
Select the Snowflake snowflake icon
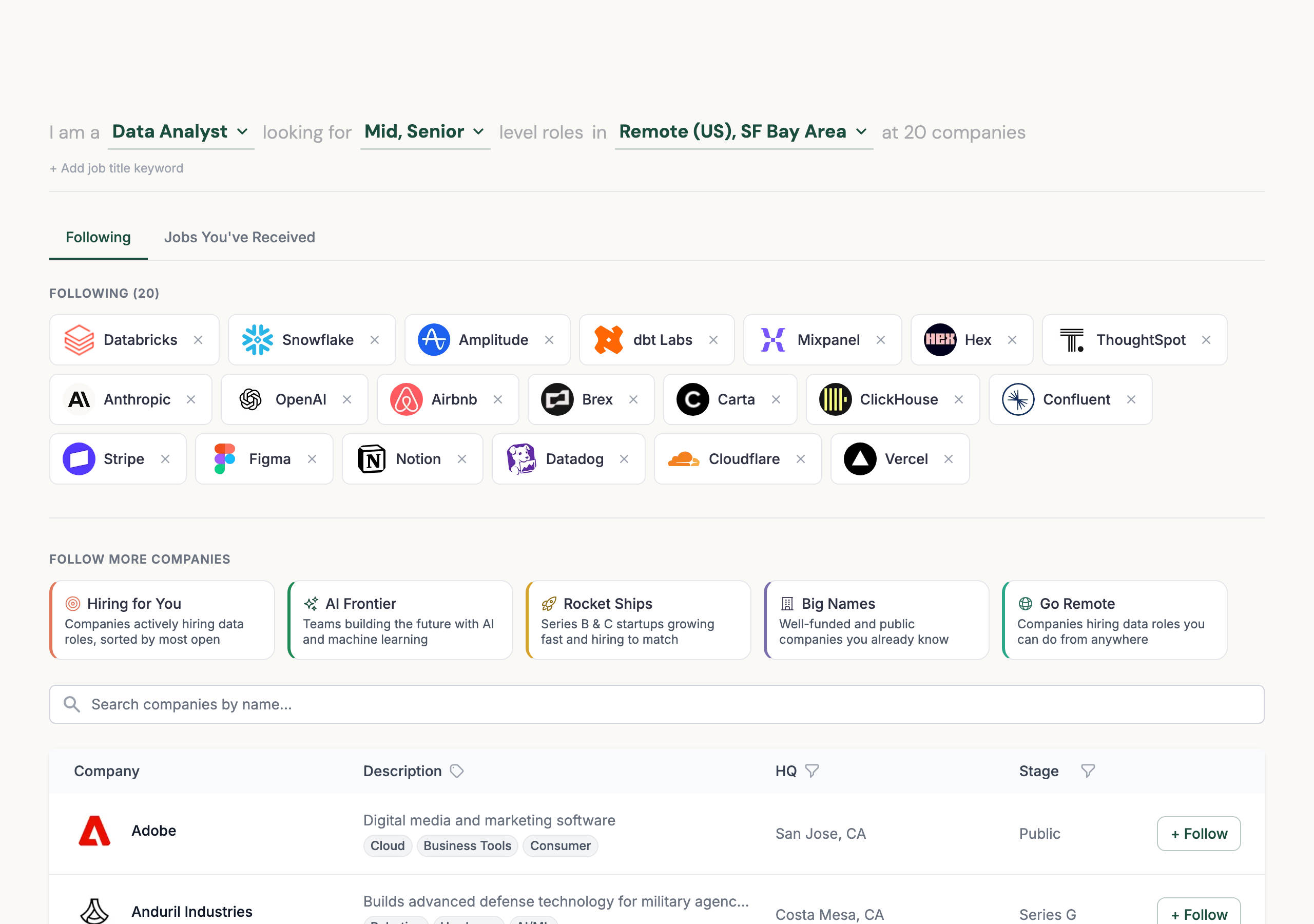pyautogui.click(x=258, y=339)
